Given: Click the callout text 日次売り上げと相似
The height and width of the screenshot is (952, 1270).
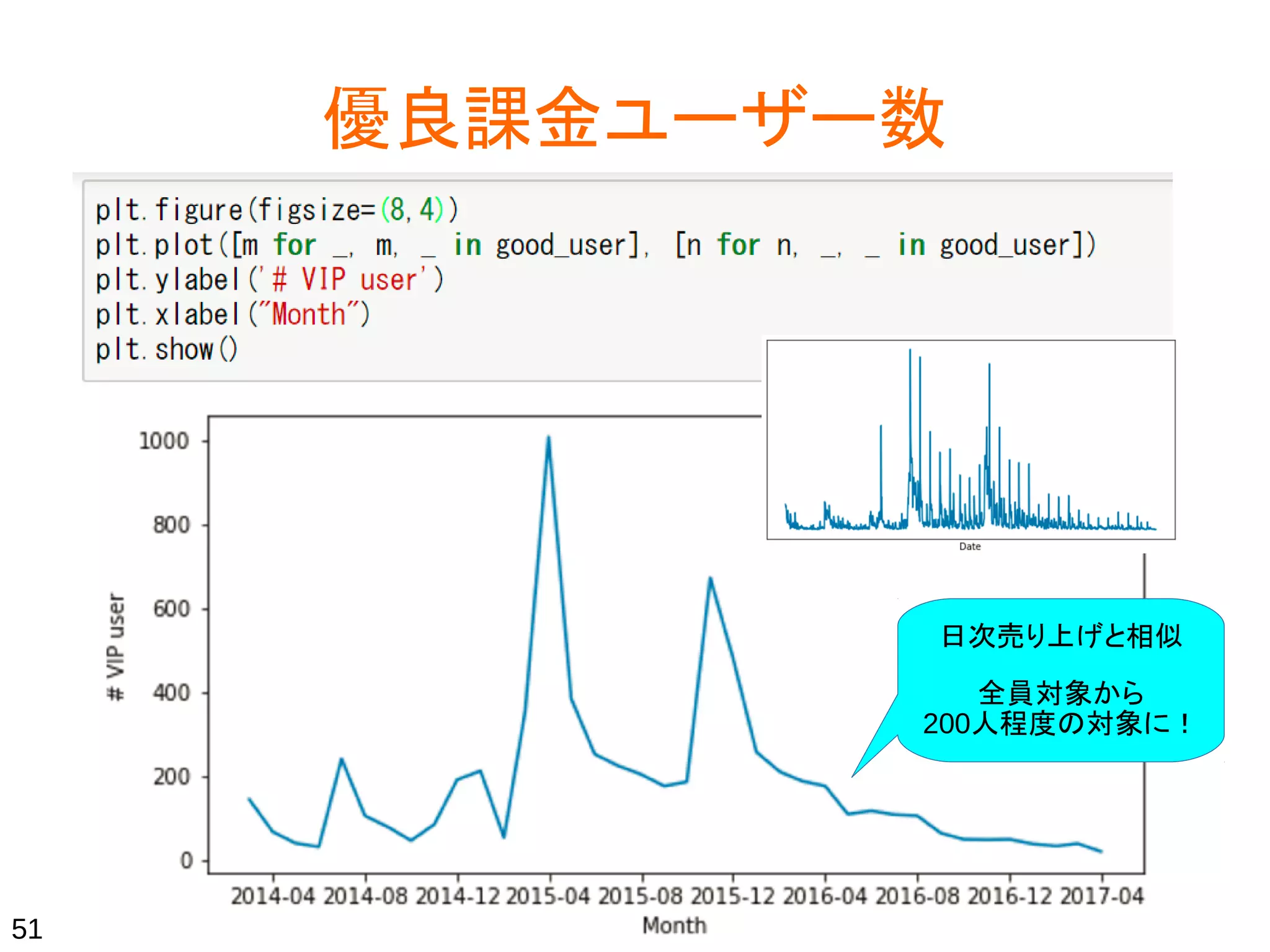Looking at the screenshot, I should pyautogui.click(x=1061, y=636).
